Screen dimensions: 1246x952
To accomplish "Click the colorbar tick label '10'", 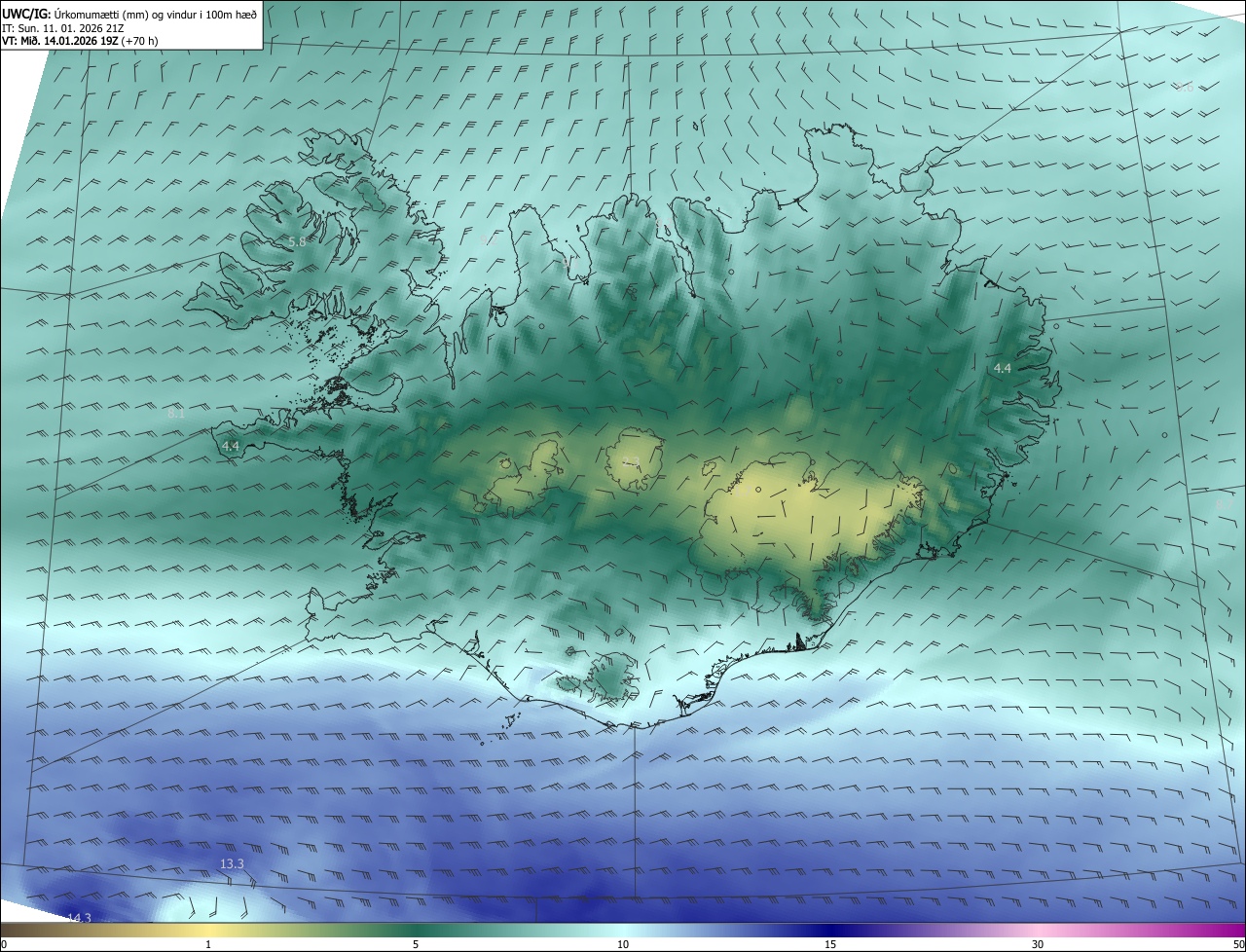I will pos(623,944).
